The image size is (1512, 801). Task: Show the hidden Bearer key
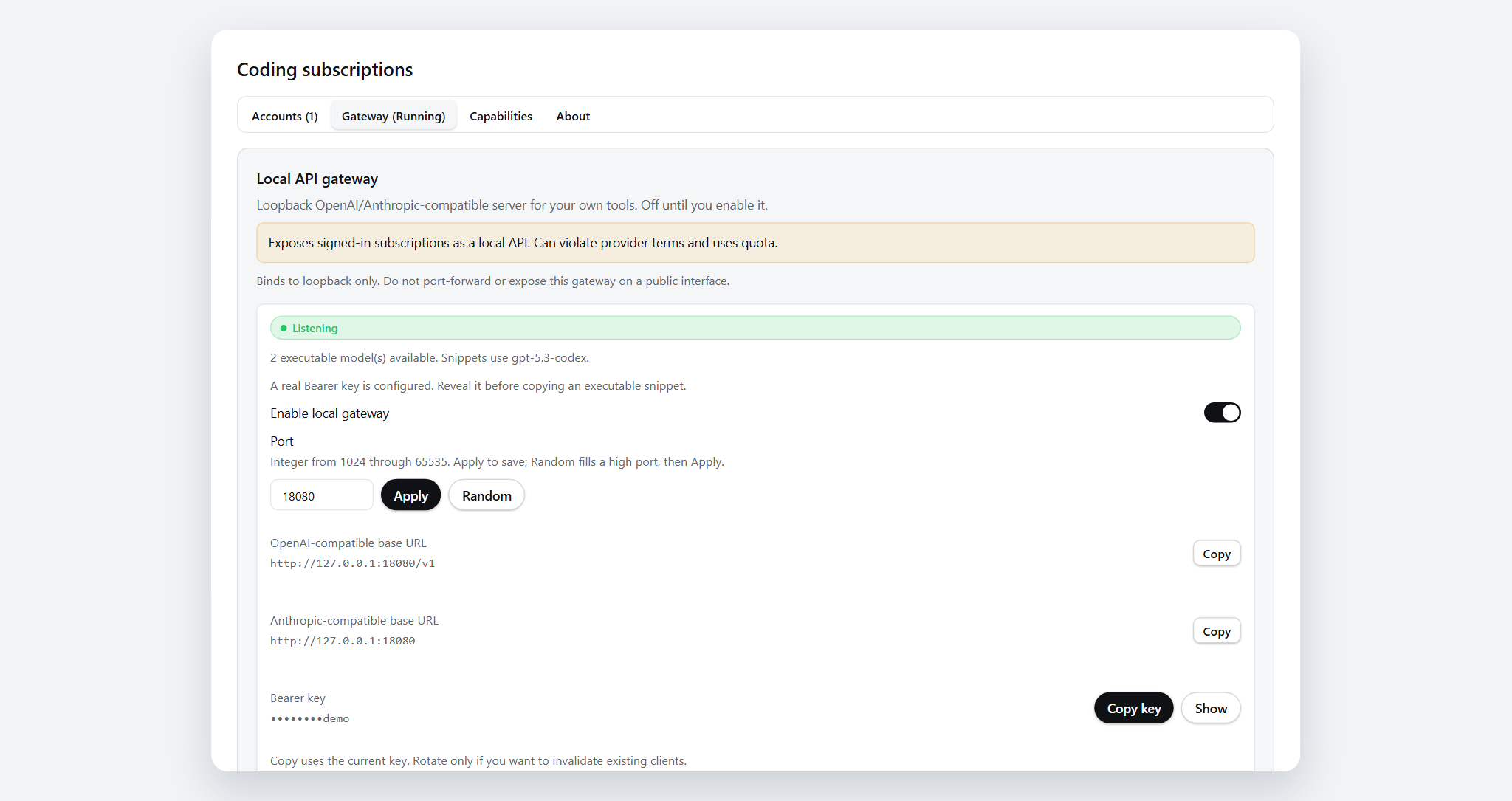1211,708
